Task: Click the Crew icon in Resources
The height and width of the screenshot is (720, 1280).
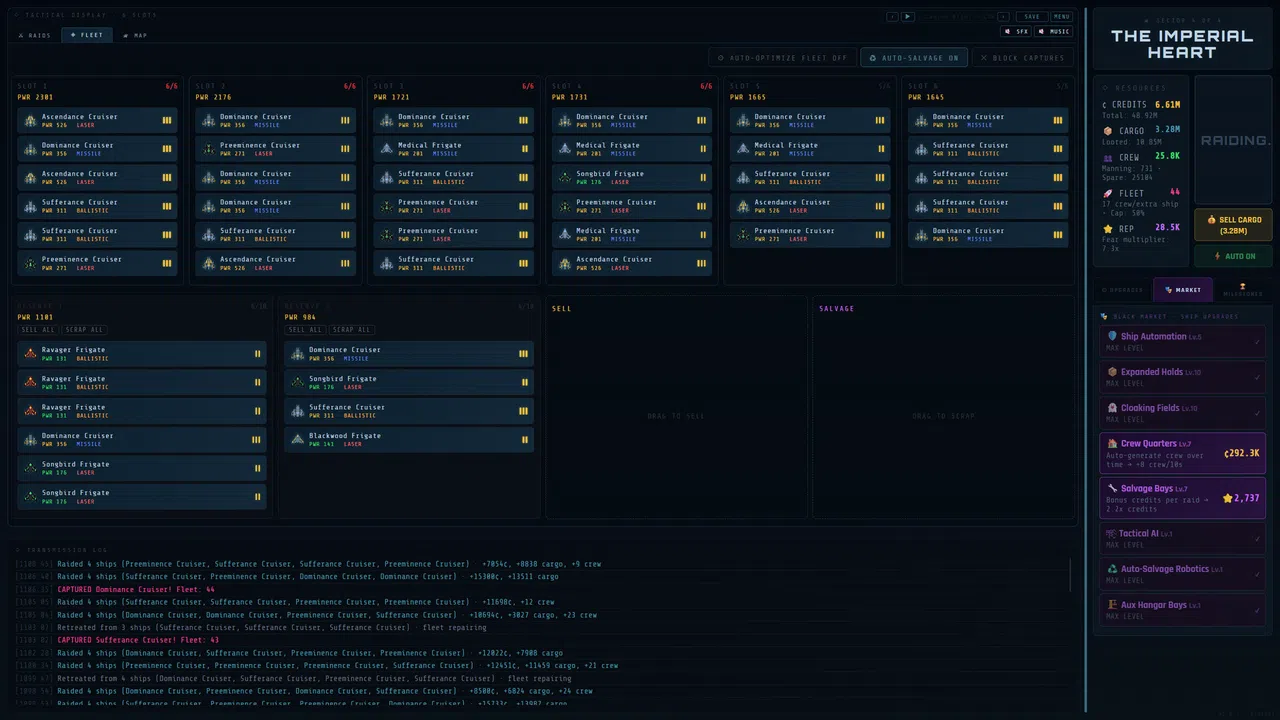Action: click(1107, 157)
